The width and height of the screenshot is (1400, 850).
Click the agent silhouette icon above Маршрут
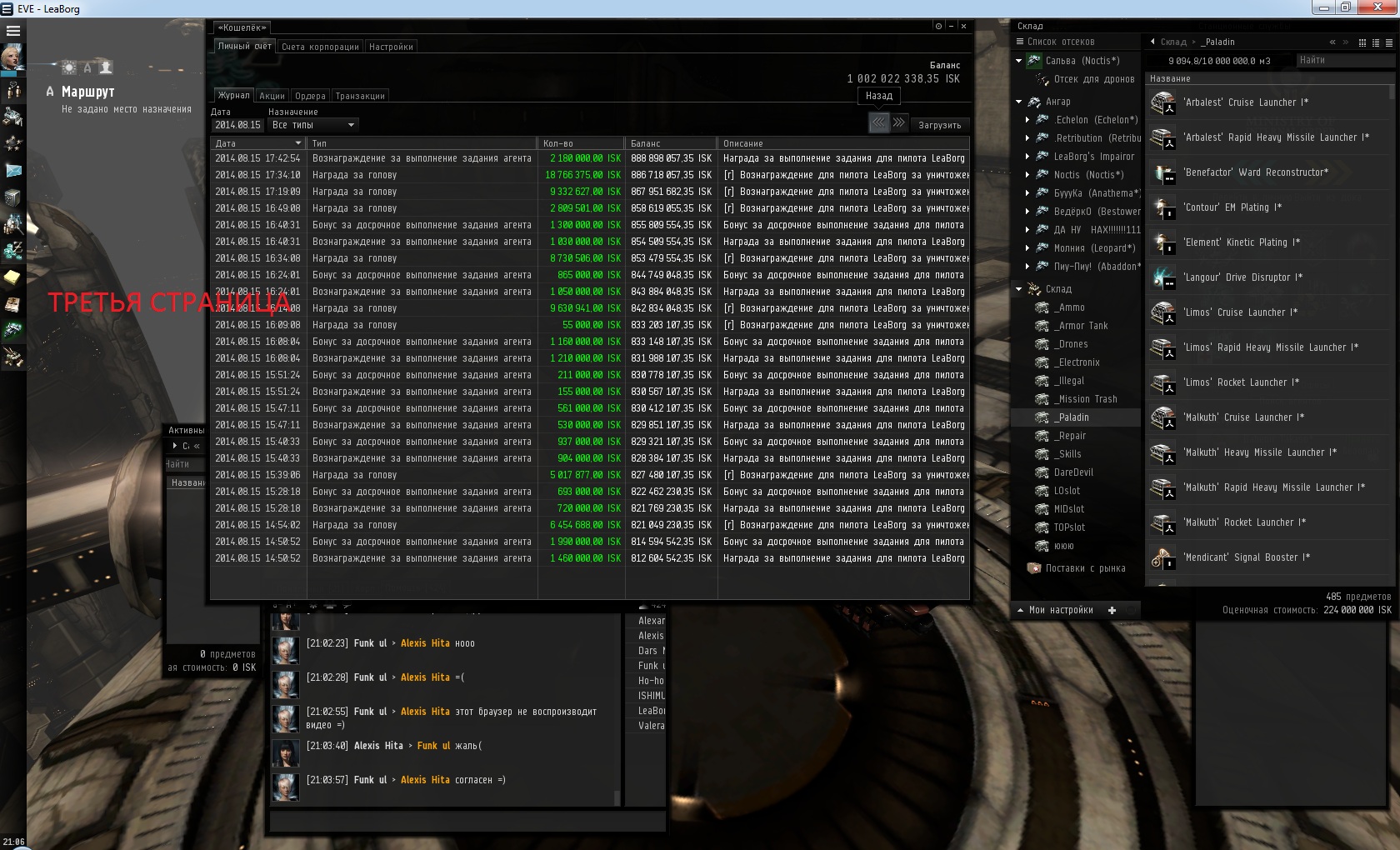tap(106, 67)
